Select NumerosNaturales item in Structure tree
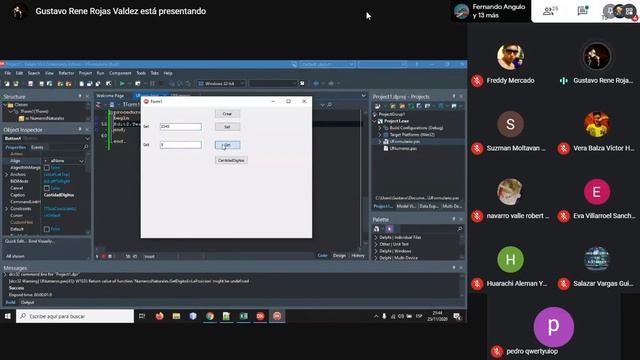Image resolution: width=640 pixels, height=360 pixels. click(44, 118)
